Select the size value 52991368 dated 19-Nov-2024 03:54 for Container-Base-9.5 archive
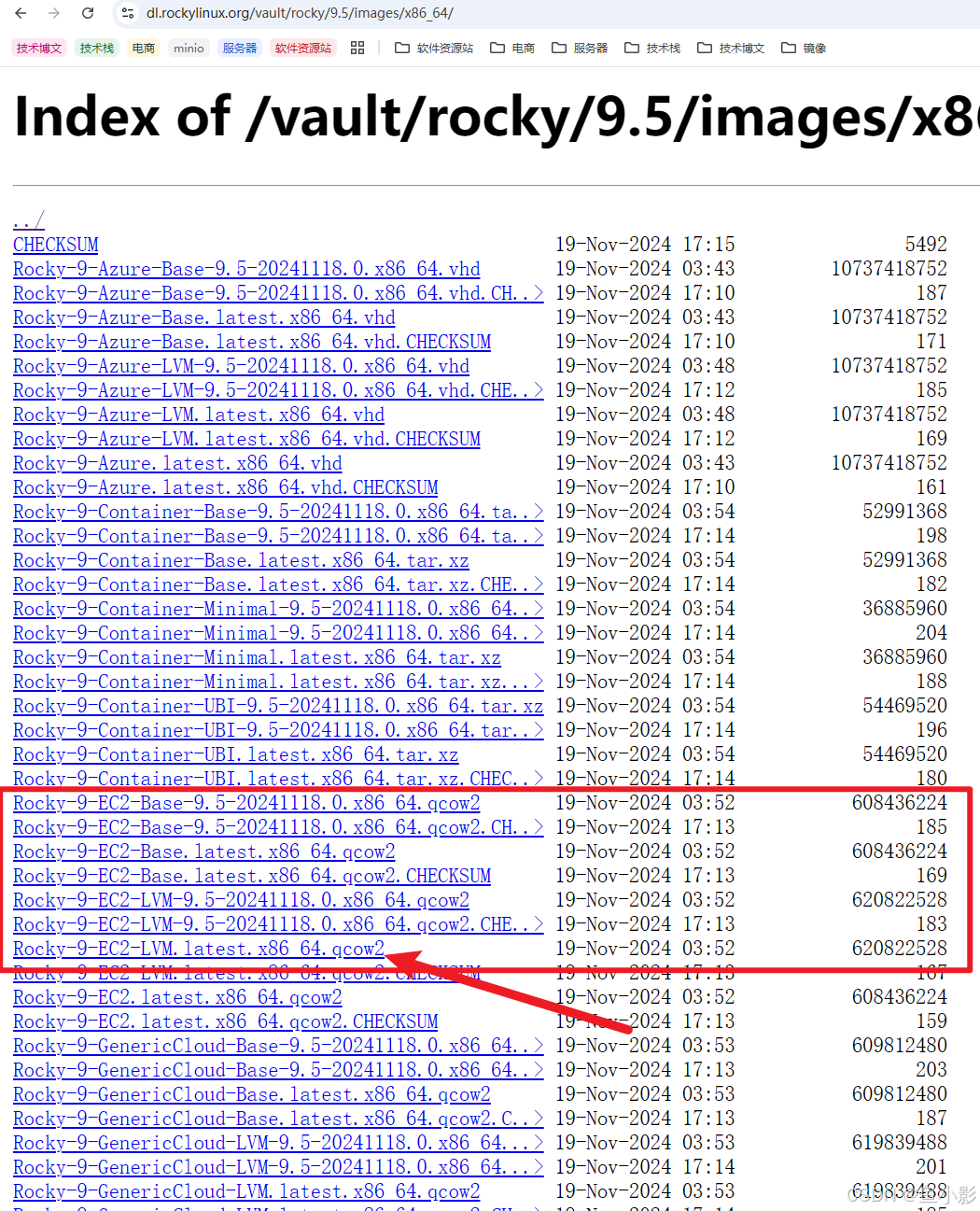 coord(904,512)
